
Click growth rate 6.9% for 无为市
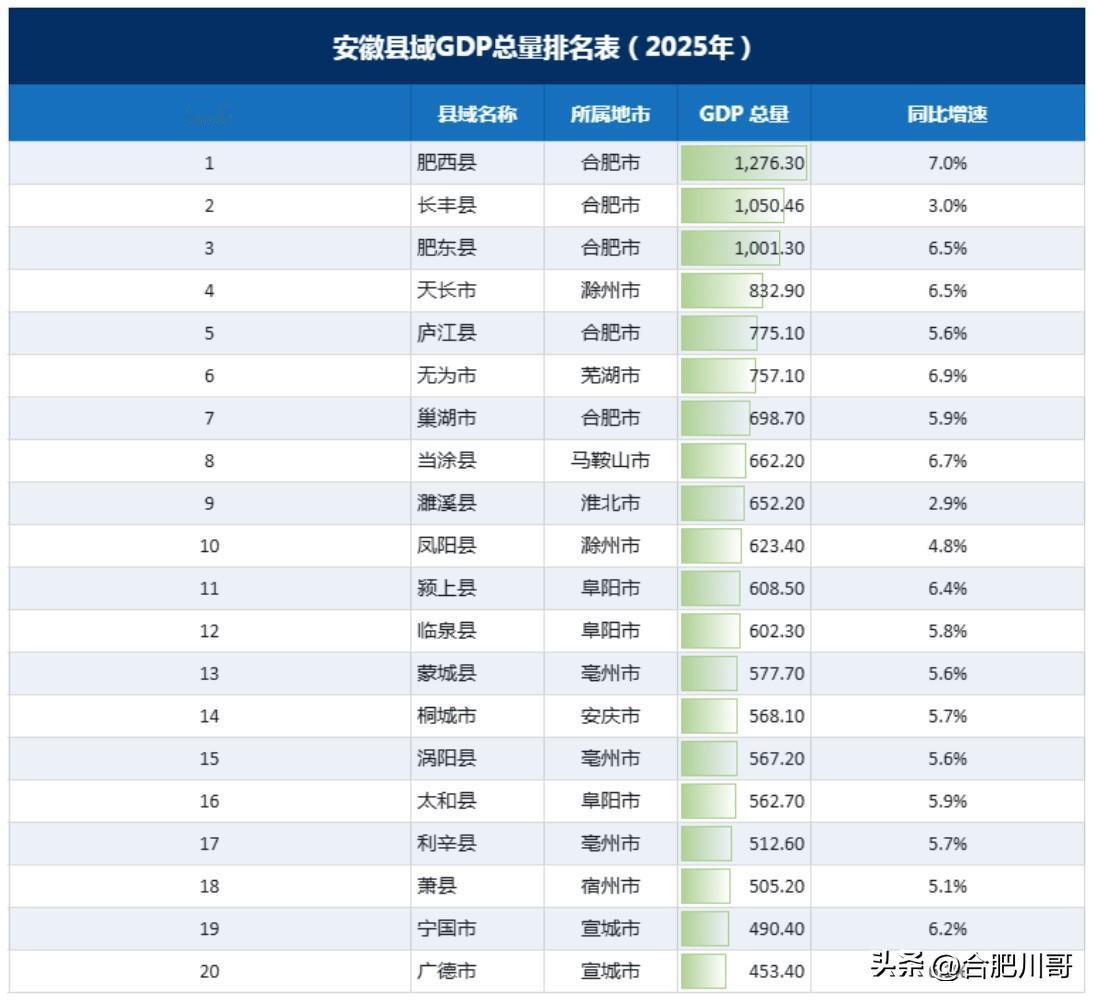pos(947,376)
